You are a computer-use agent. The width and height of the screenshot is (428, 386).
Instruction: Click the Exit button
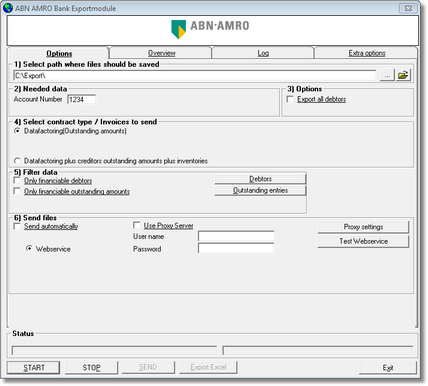[x=388, y=368]
